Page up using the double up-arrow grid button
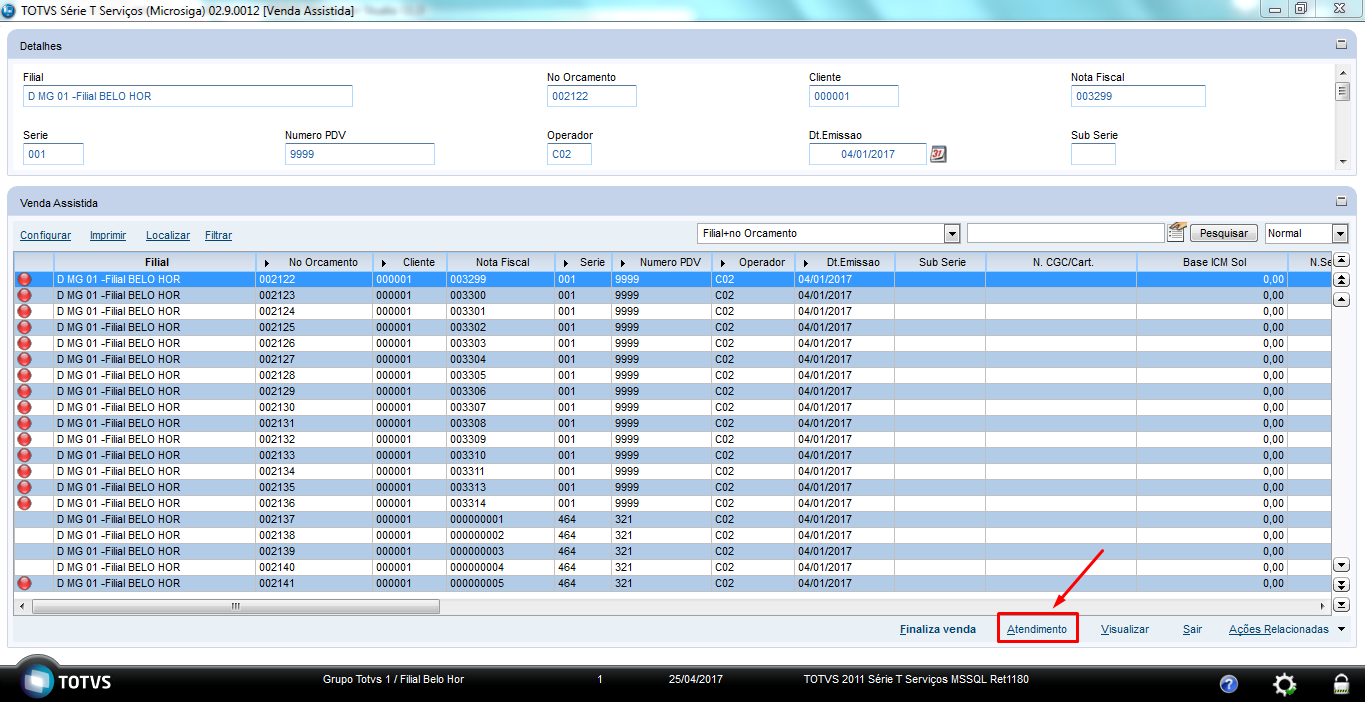 [x=1342, y=280]
